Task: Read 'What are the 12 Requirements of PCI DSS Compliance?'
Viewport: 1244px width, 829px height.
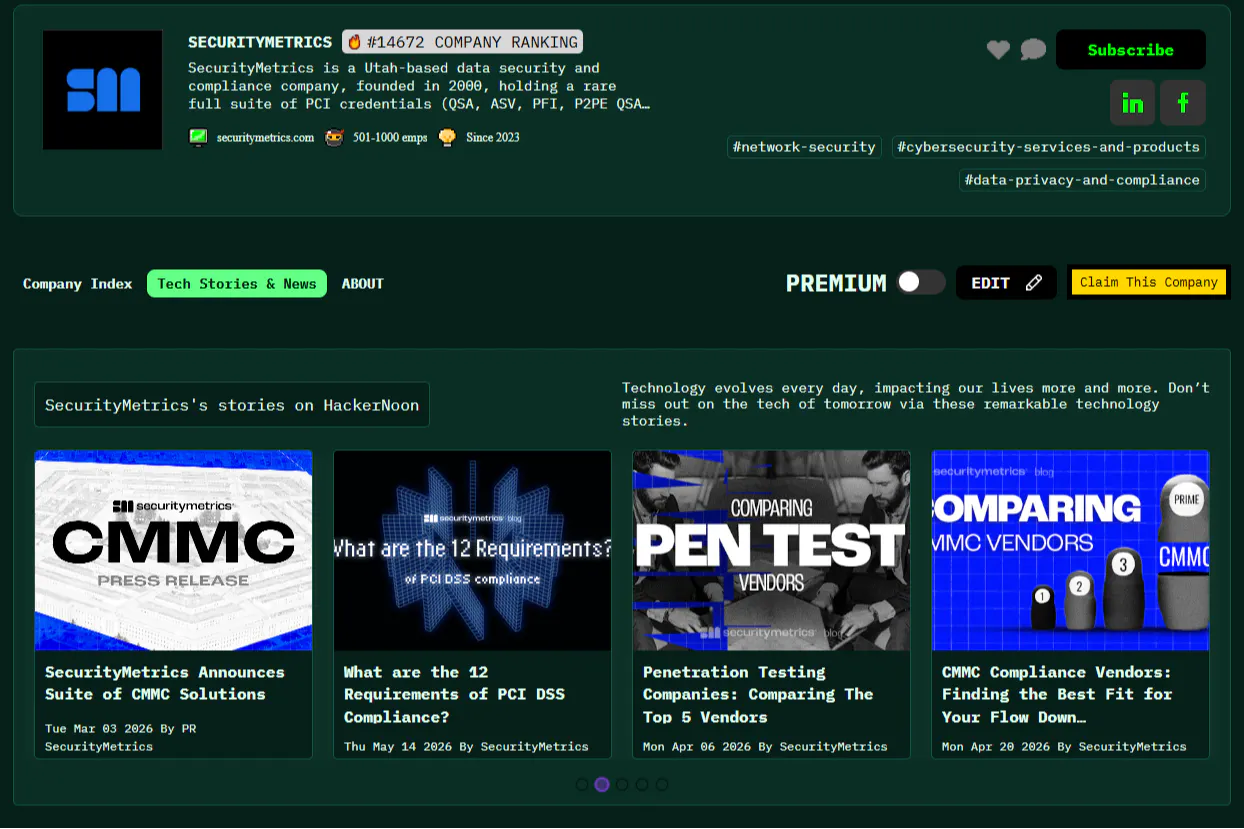Action: [455, 694]
